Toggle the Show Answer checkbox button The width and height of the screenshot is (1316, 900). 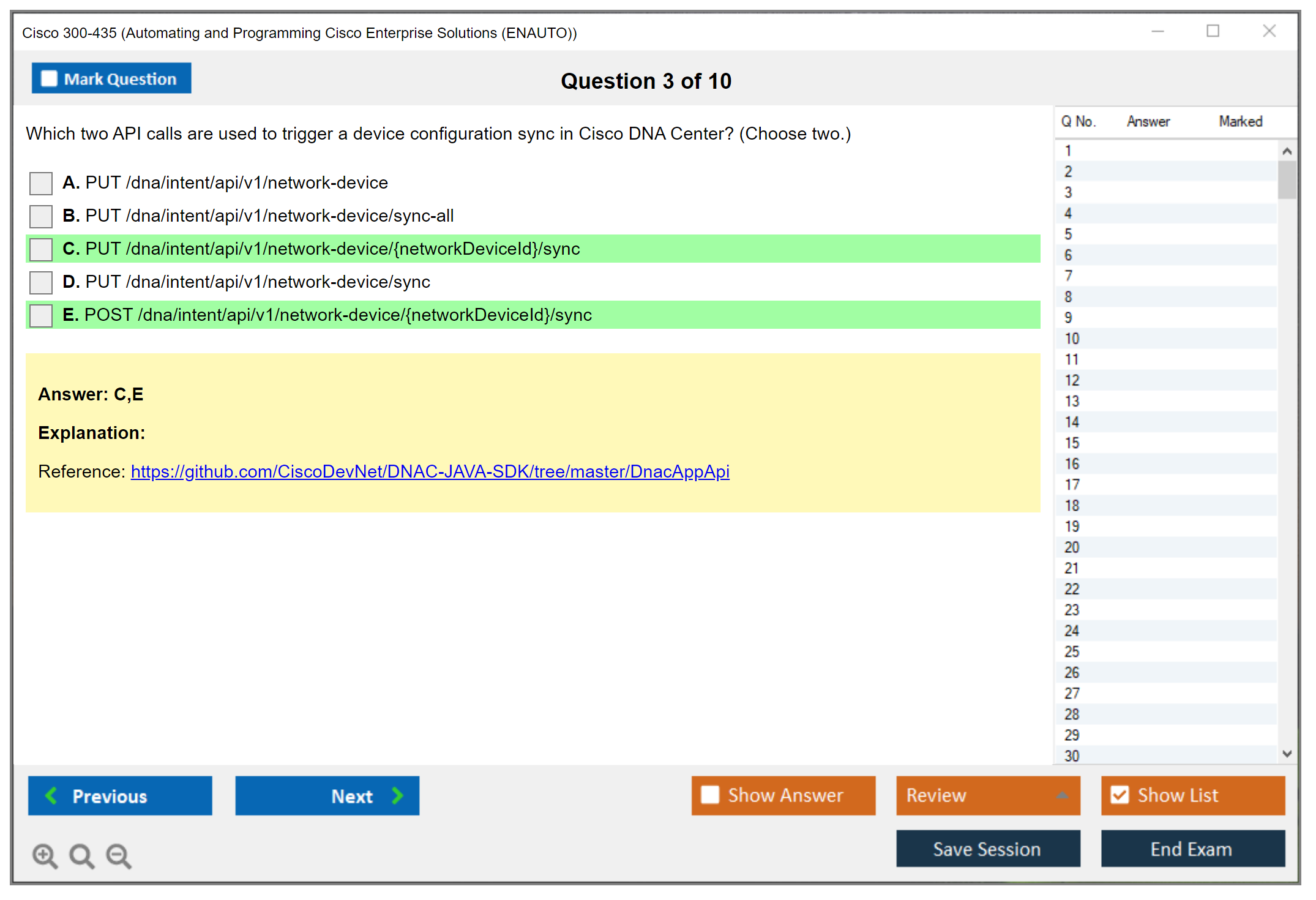[x=710, y=795]
